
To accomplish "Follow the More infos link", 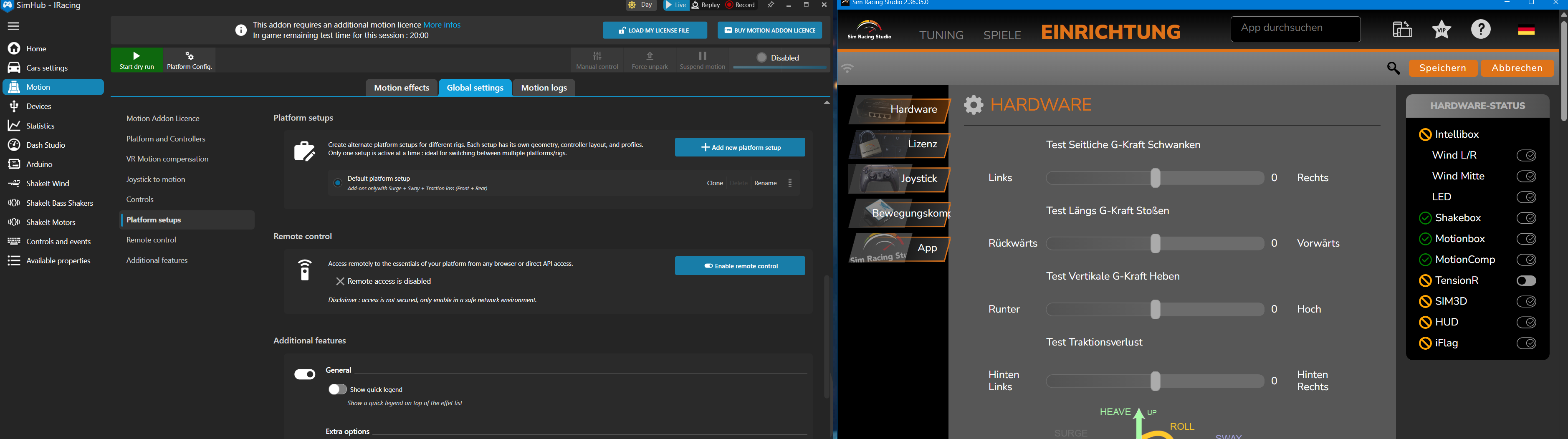I will click(x=443, y=25).
